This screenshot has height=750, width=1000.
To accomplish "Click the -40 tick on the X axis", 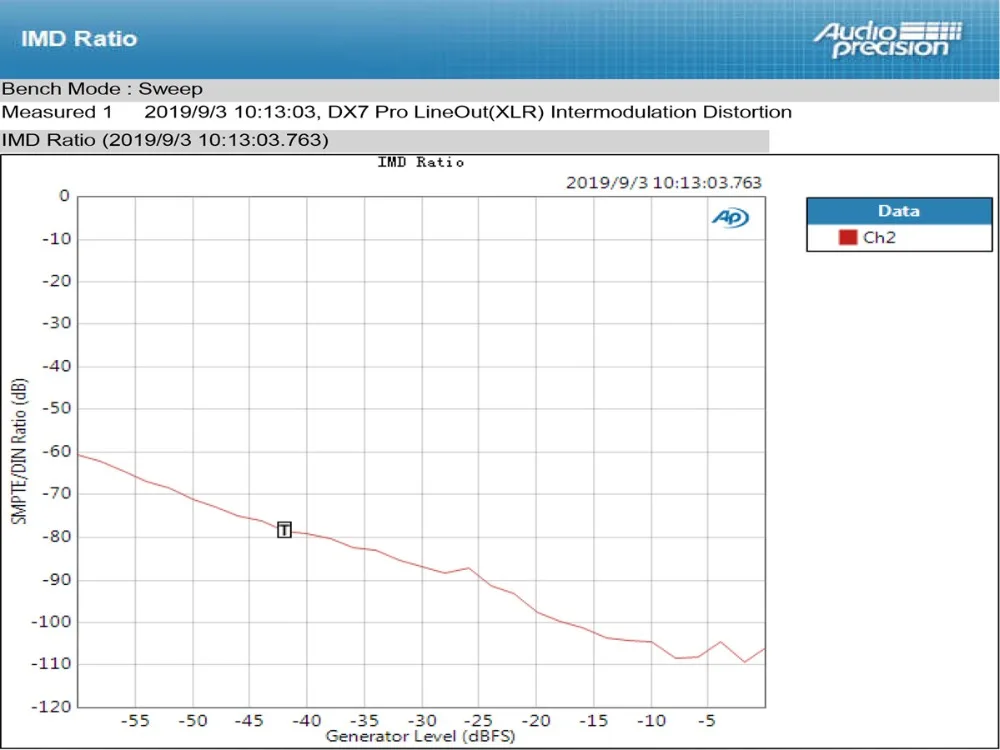I will (x=306, y=721).
